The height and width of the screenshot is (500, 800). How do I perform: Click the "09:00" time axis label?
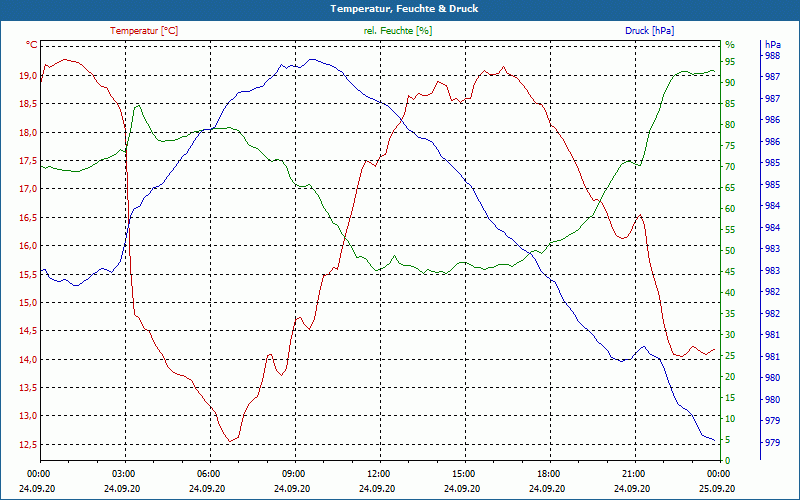[x=292, y=474]
